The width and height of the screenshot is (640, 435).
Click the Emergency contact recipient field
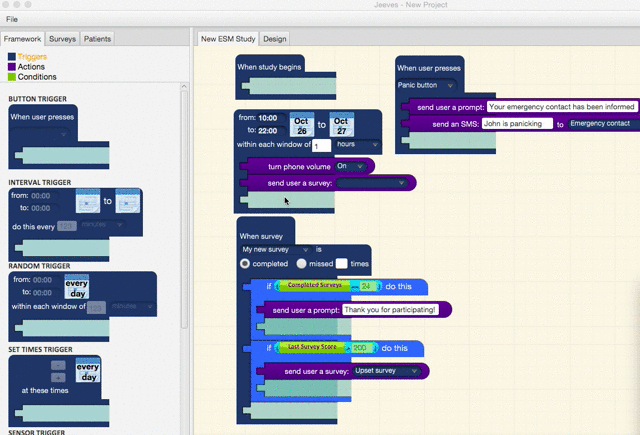coord(603,124)
